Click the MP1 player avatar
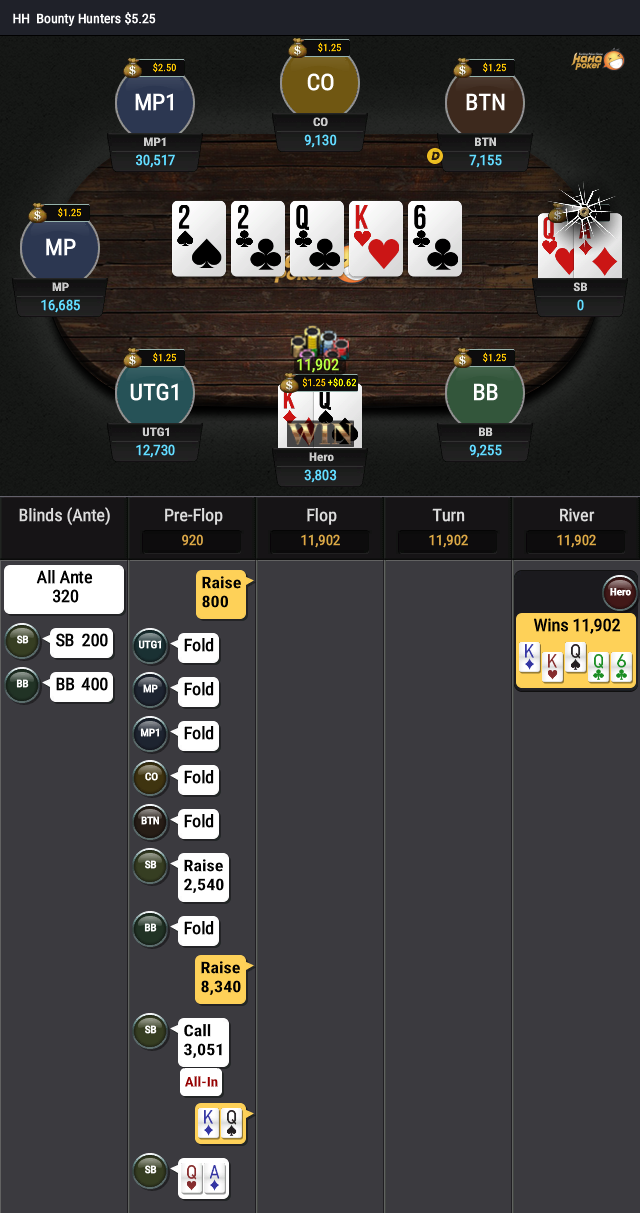Image resolution: width=640 pixels, height=1213 pixels. pos(155,102)
